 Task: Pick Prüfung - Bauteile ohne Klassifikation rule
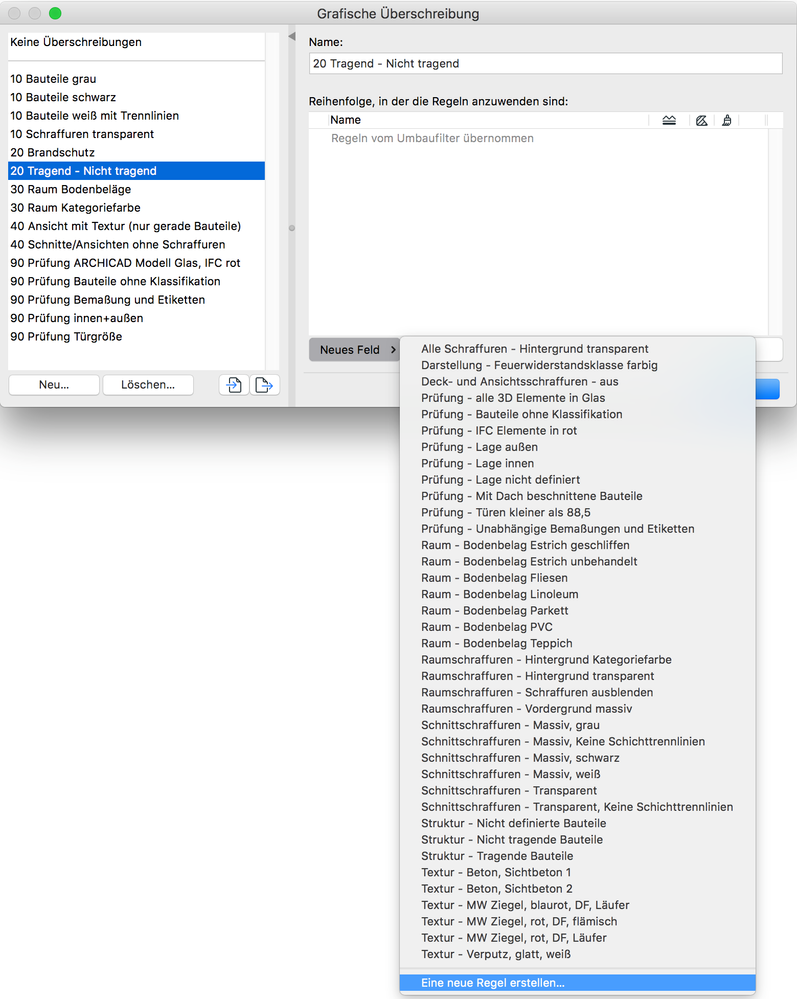click(x=521, y=414)
